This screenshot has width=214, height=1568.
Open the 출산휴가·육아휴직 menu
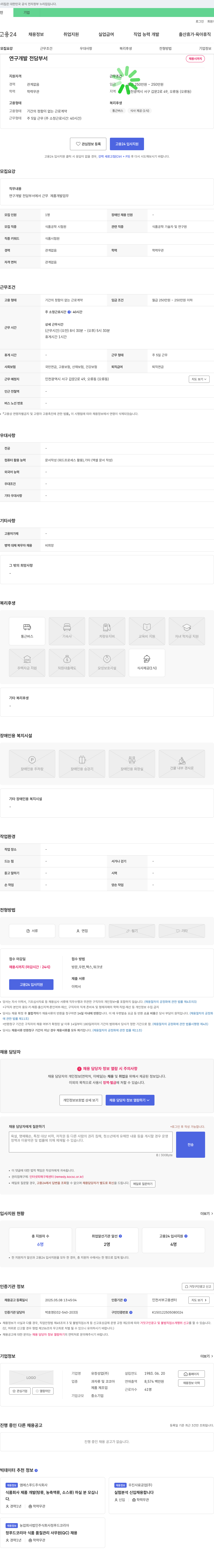click(195, 34)
